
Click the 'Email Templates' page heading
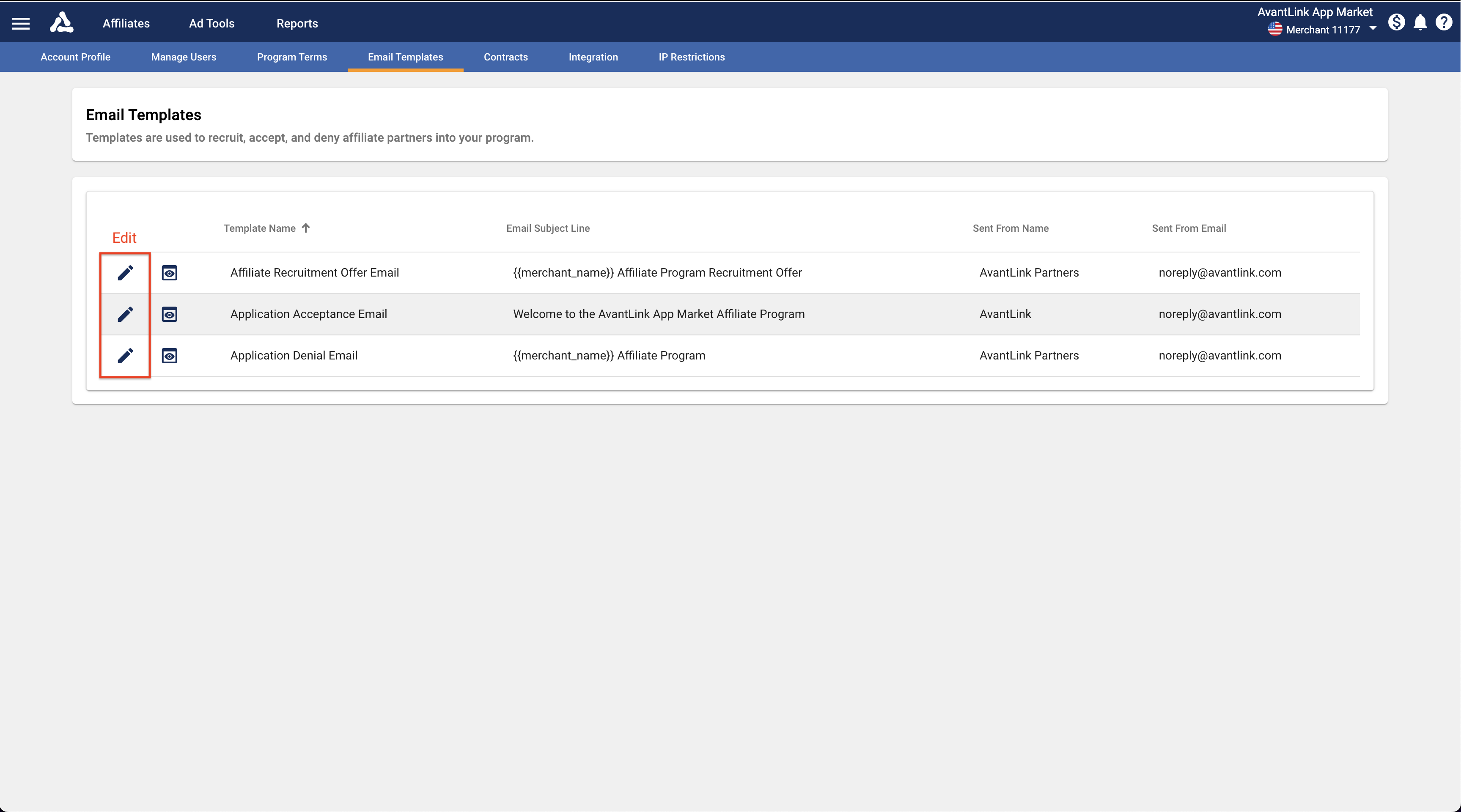pyautogui.click(x=143, y=115)
